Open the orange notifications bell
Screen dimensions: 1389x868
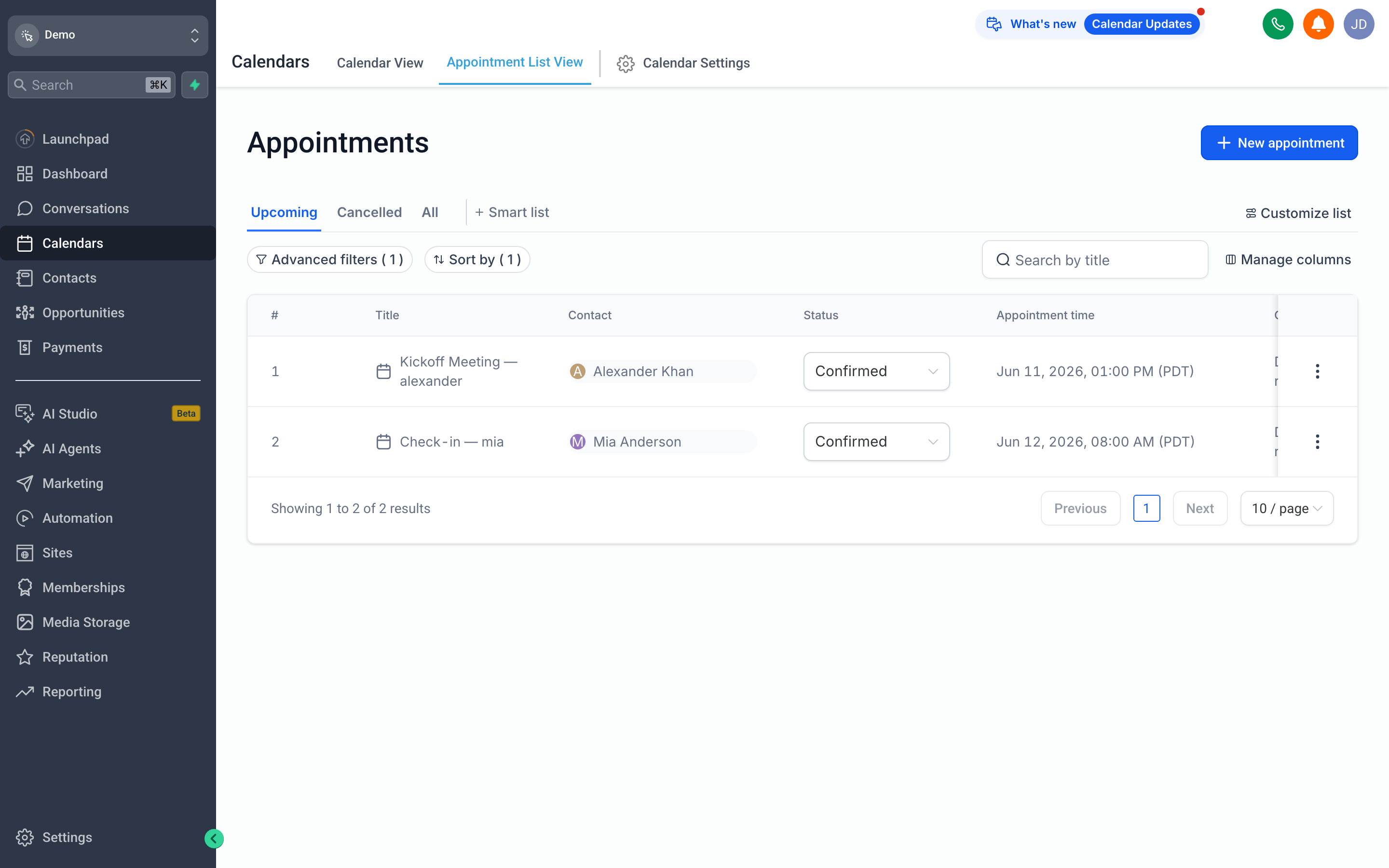pyautogui.click(x=1319, y=24)
